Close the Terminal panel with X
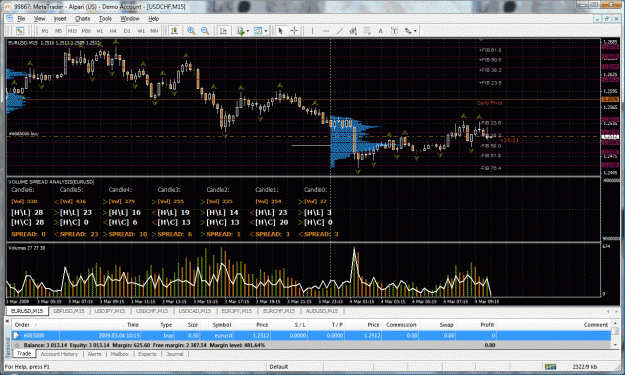Screen dimensions: 625x375 (x=7, y=320)
